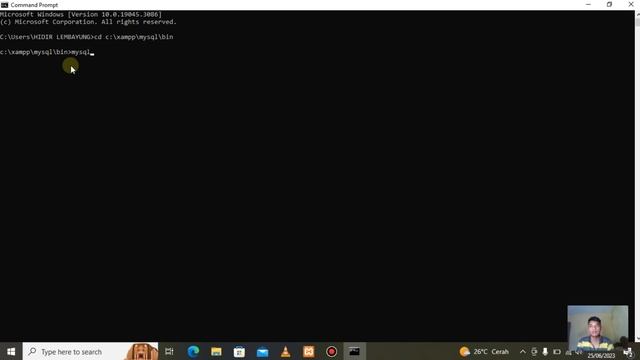Viewport: 640px width, 360px height.
Task: Minimize the Command Prompt window
Action: [588, 4]
